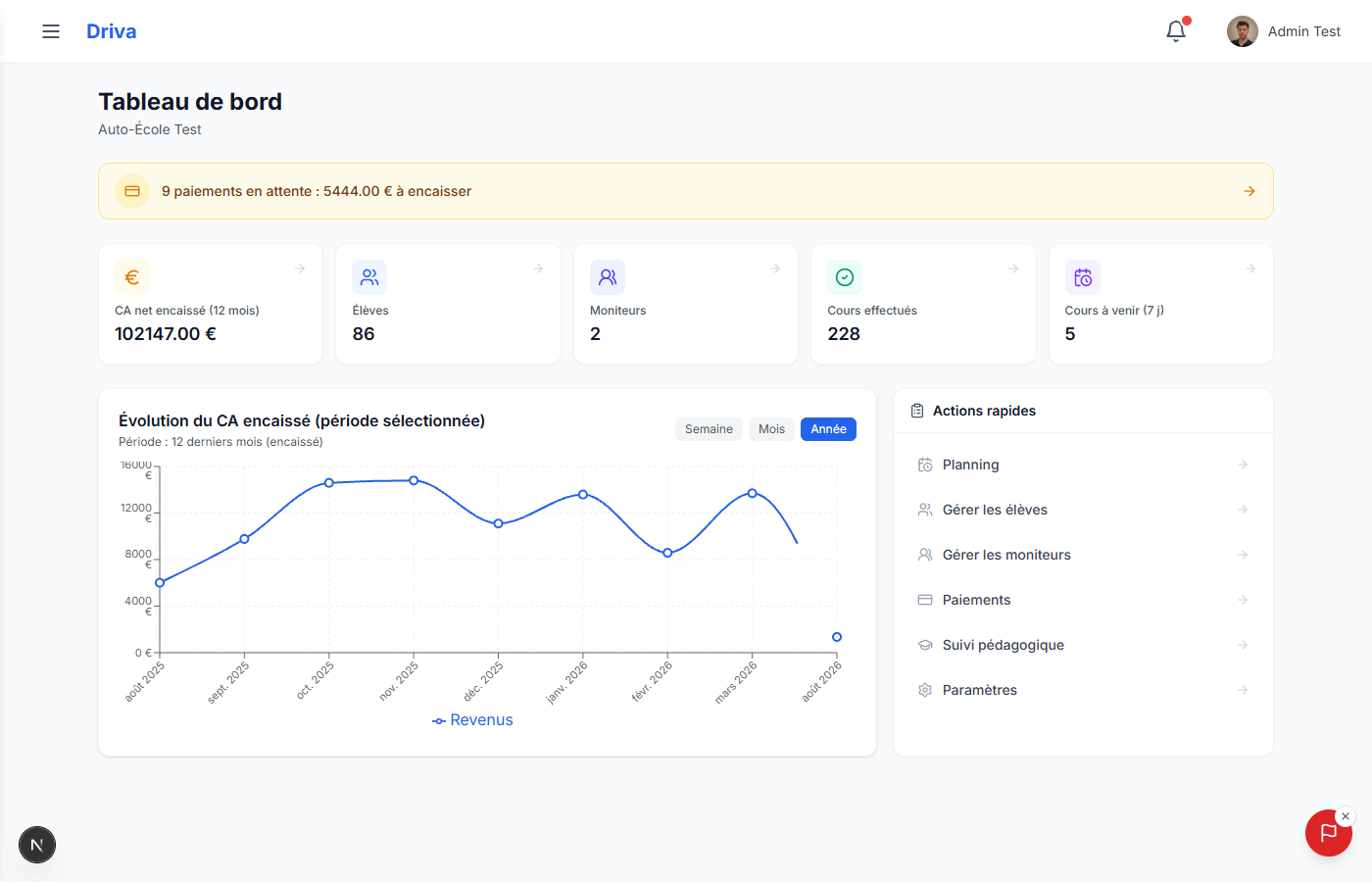Open the Admin Test account menu
1372x882 pixels.
(1284, 31)
